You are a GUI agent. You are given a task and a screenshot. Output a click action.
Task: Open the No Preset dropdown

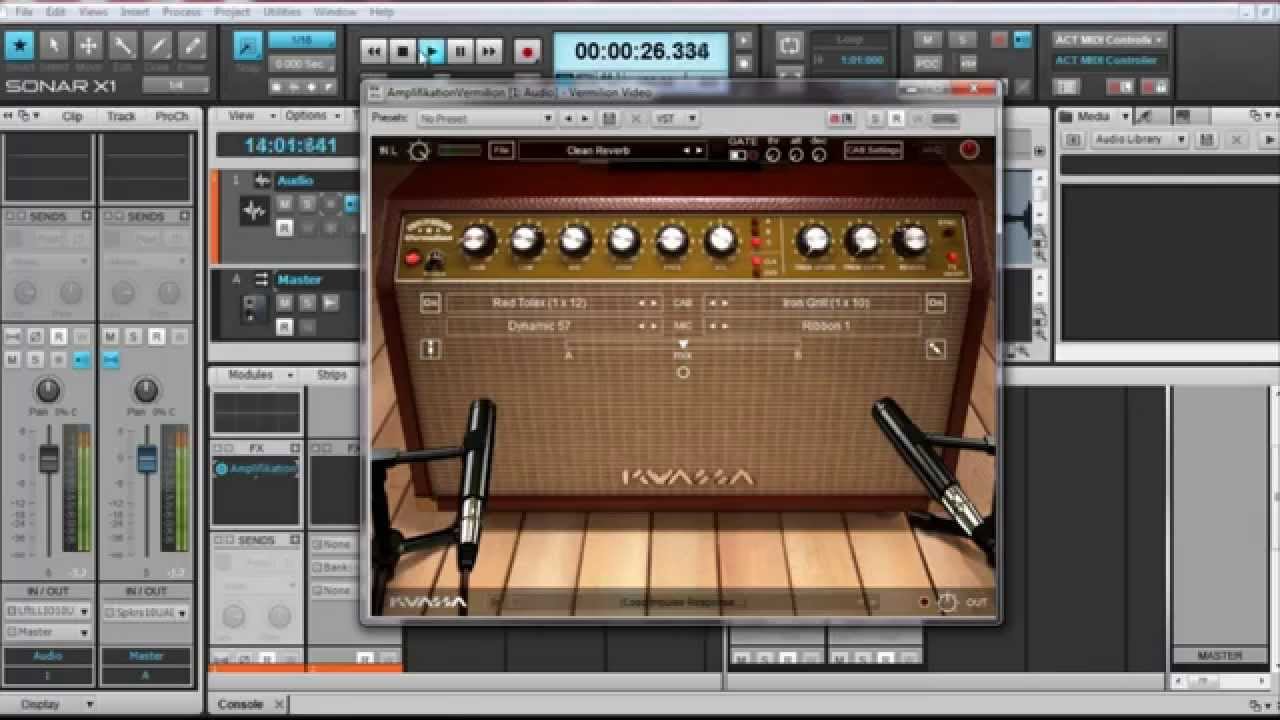486,119
